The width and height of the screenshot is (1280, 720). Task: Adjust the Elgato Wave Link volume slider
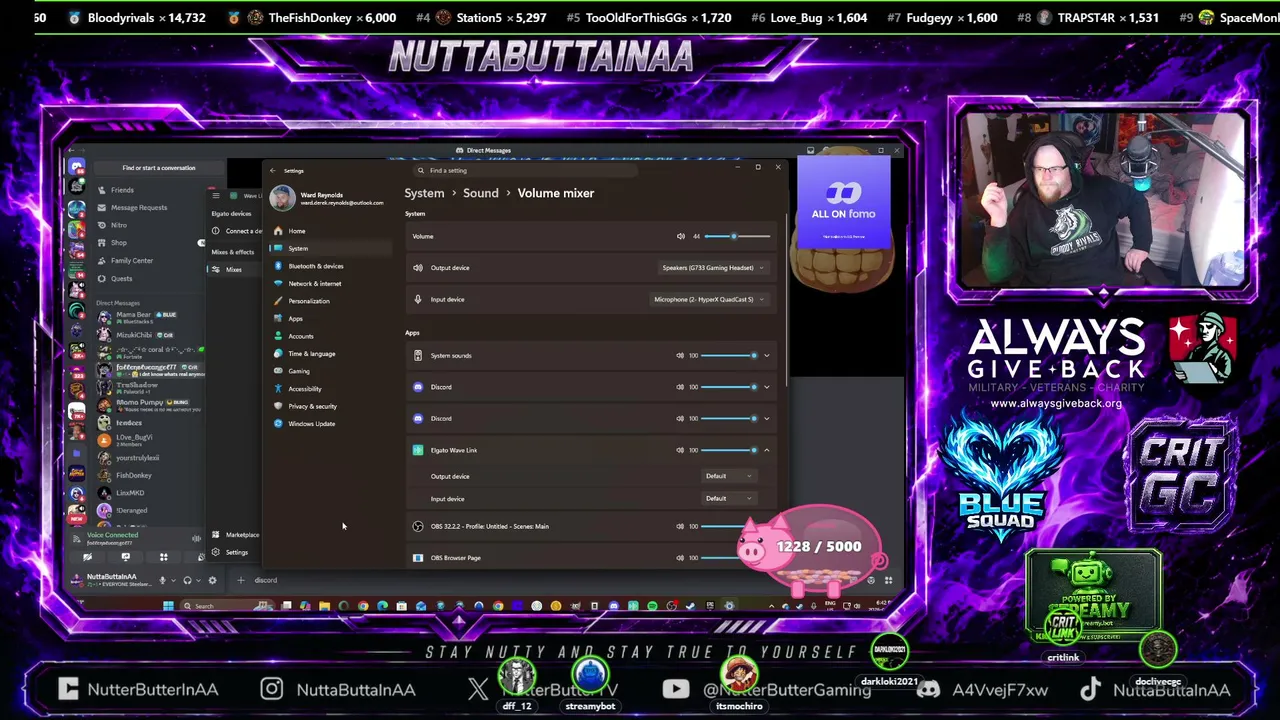click(729, 450)
